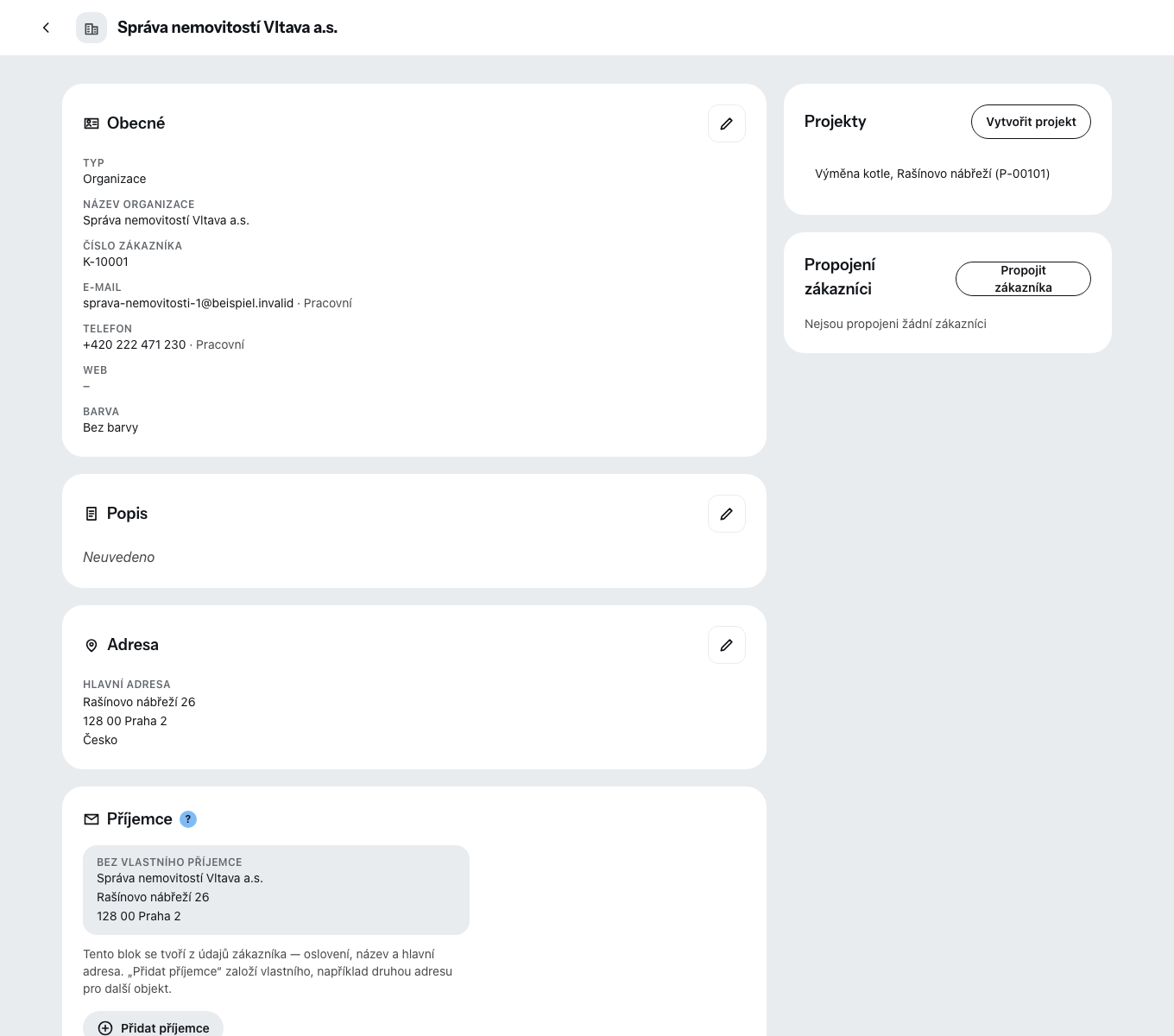Click the Hlavní adresa Rašínovo nábřeží 26 text
This screenshot has width=1174, height=1036.
139,702
